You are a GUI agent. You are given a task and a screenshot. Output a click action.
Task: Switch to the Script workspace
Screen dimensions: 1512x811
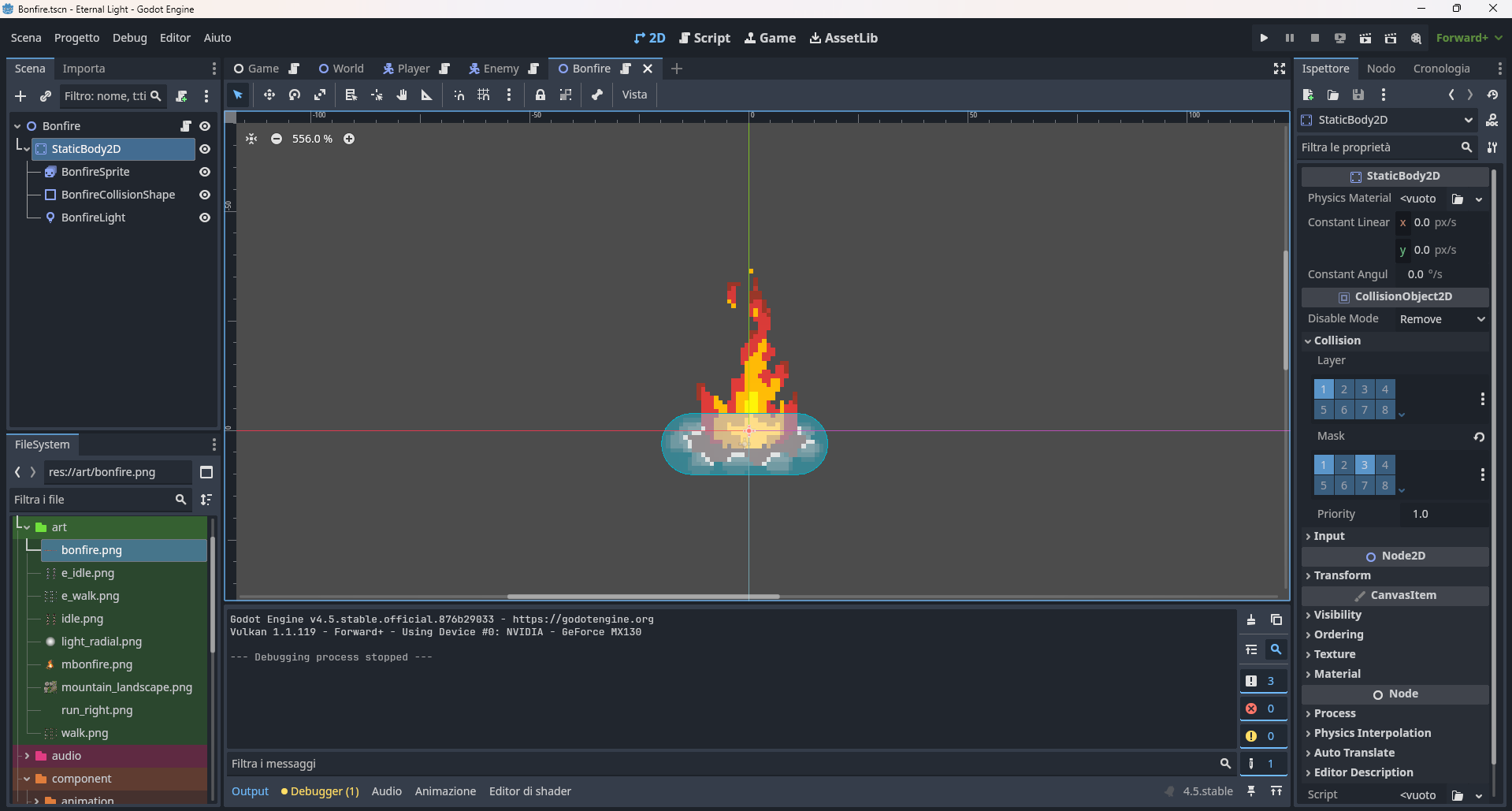[x=705, y=38]
